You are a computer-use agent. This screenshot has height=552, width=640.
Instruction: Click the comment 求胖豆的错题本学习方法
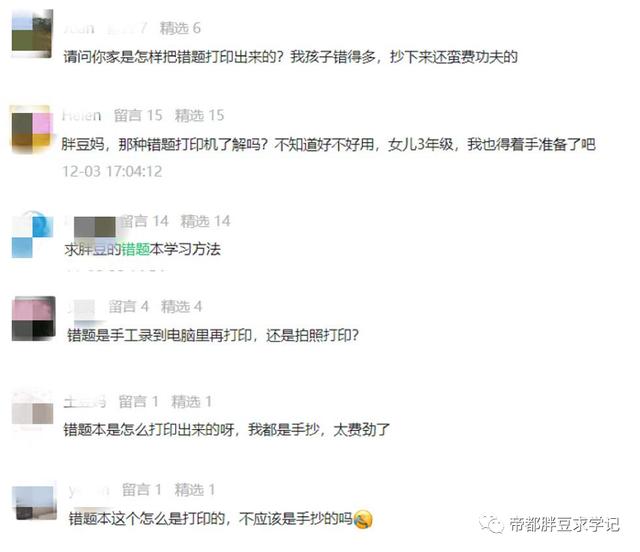(x=142, y=249)
